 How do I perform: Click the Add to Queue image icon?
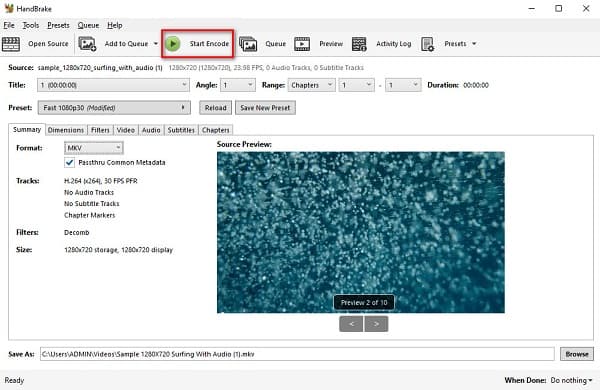pos(87,44)
